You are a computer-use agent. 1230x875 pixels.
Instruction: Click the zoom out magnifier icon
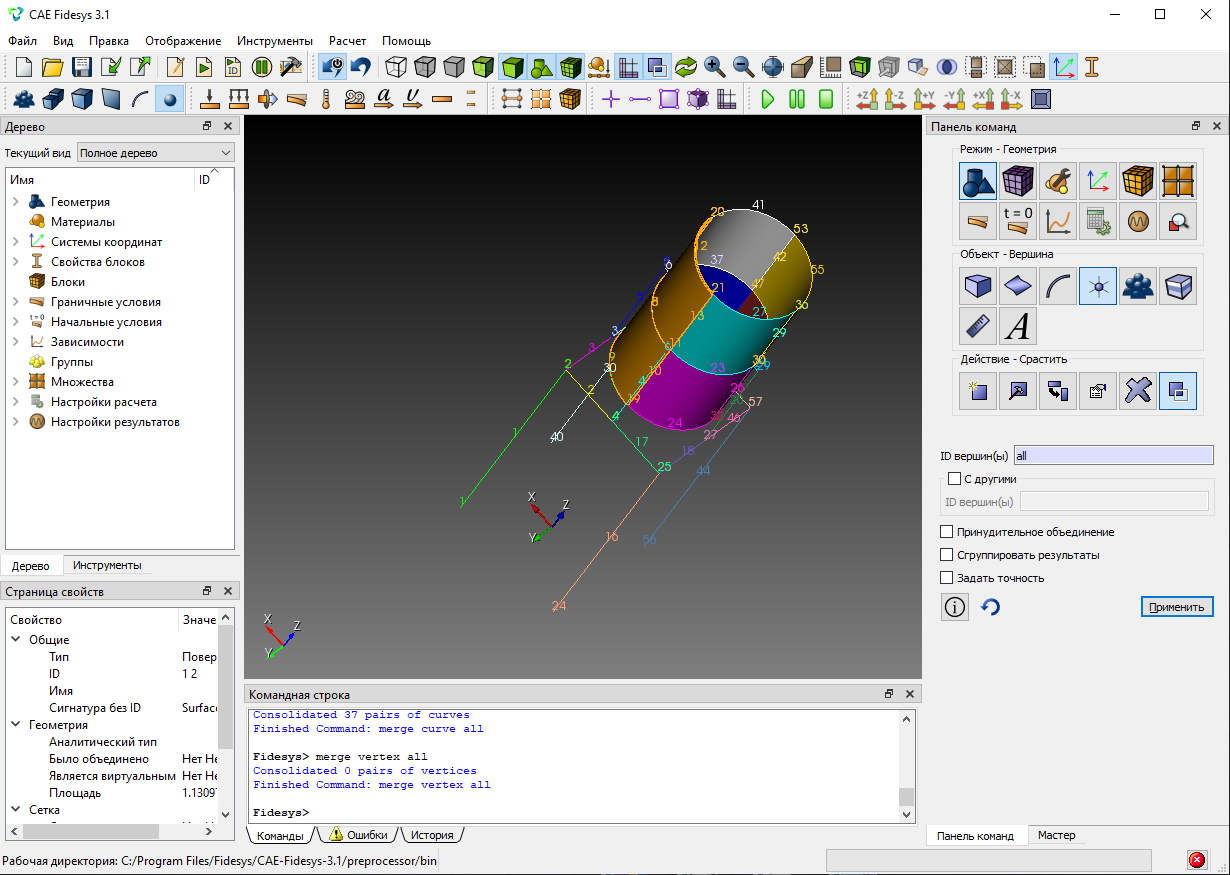click(743, 67)
